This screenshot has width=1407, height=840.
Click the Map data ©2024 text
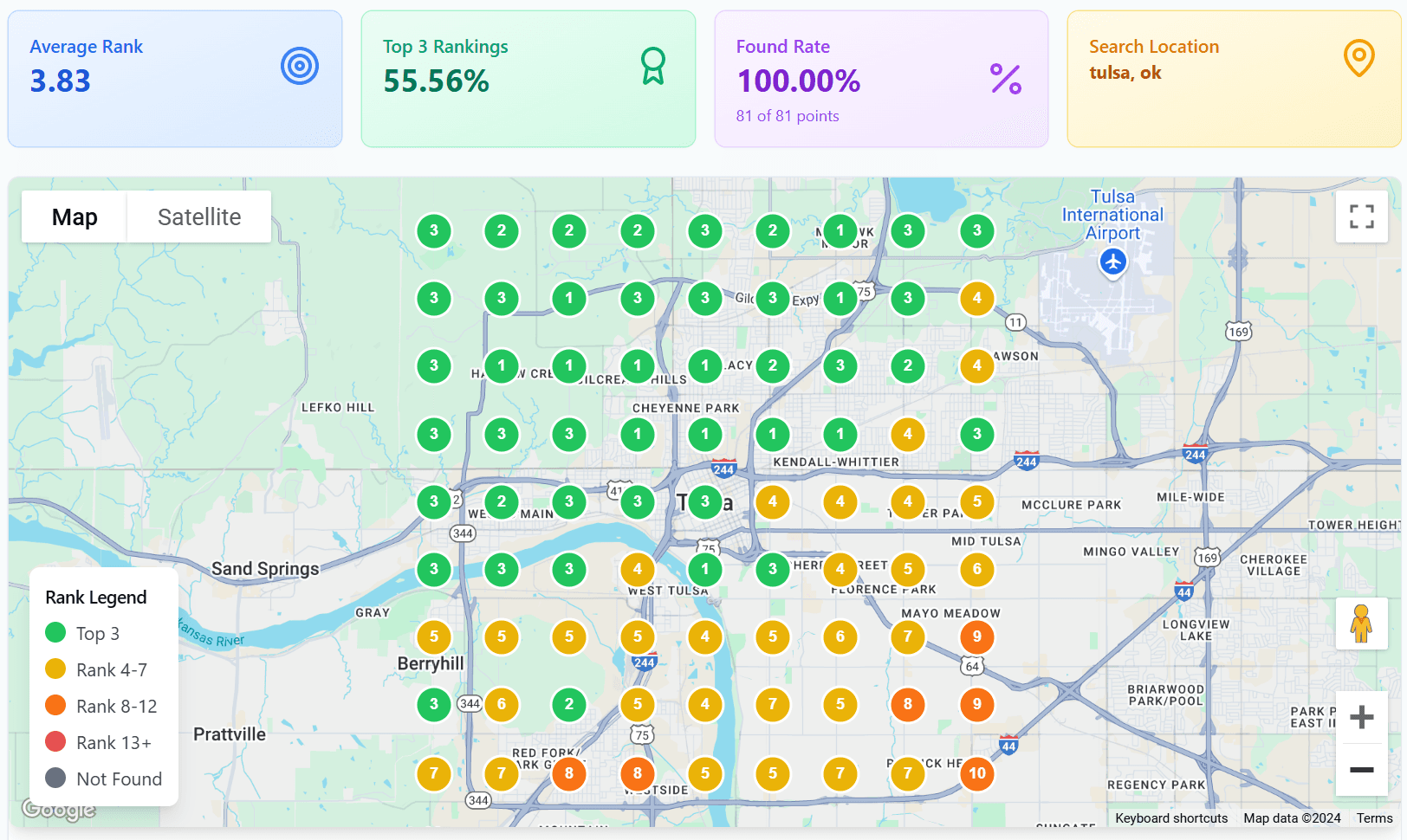click(1292, 818)
